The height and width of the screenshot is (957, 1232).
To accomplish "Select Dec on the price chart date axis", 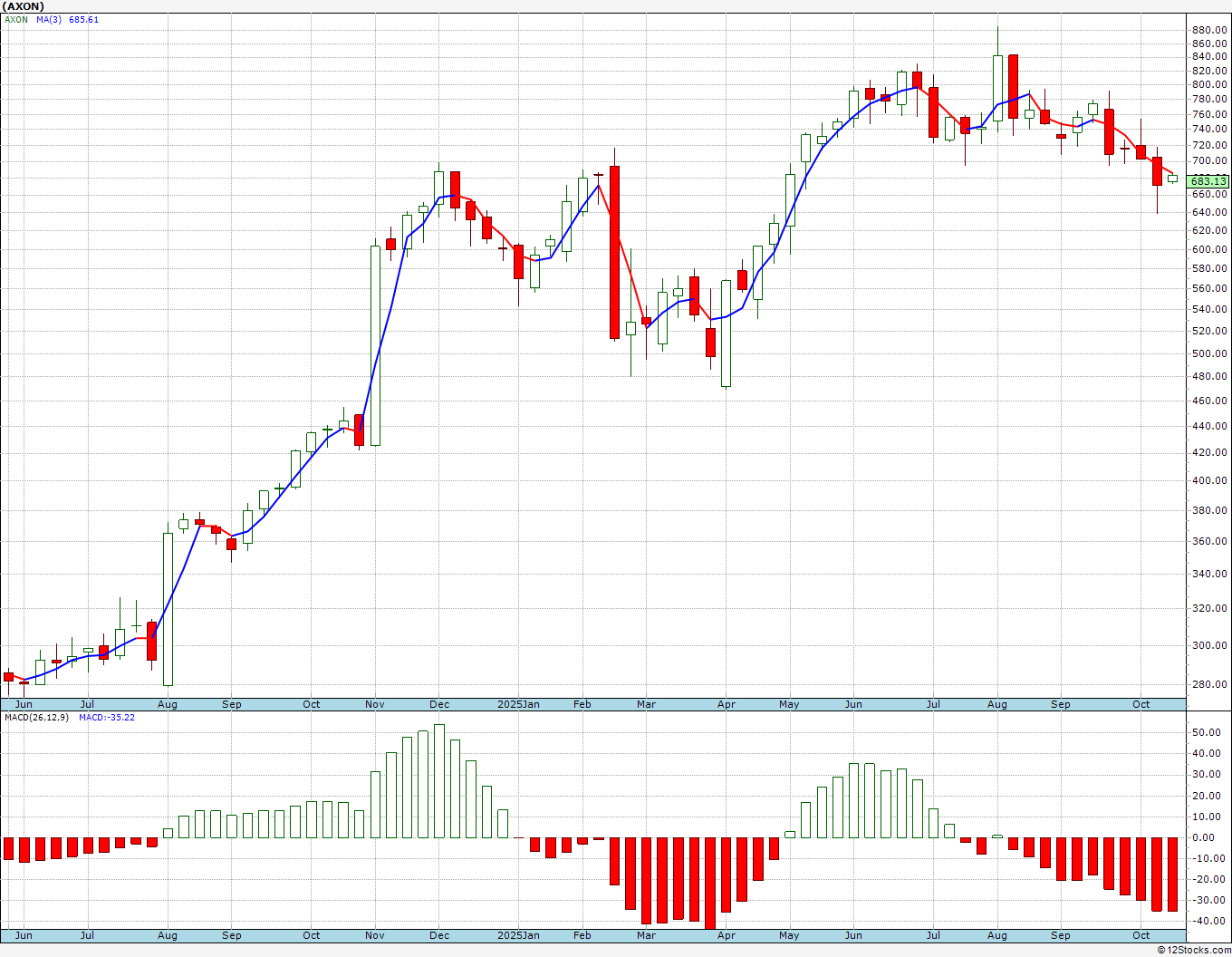I will pyautogui.click(x=439, y=704).
